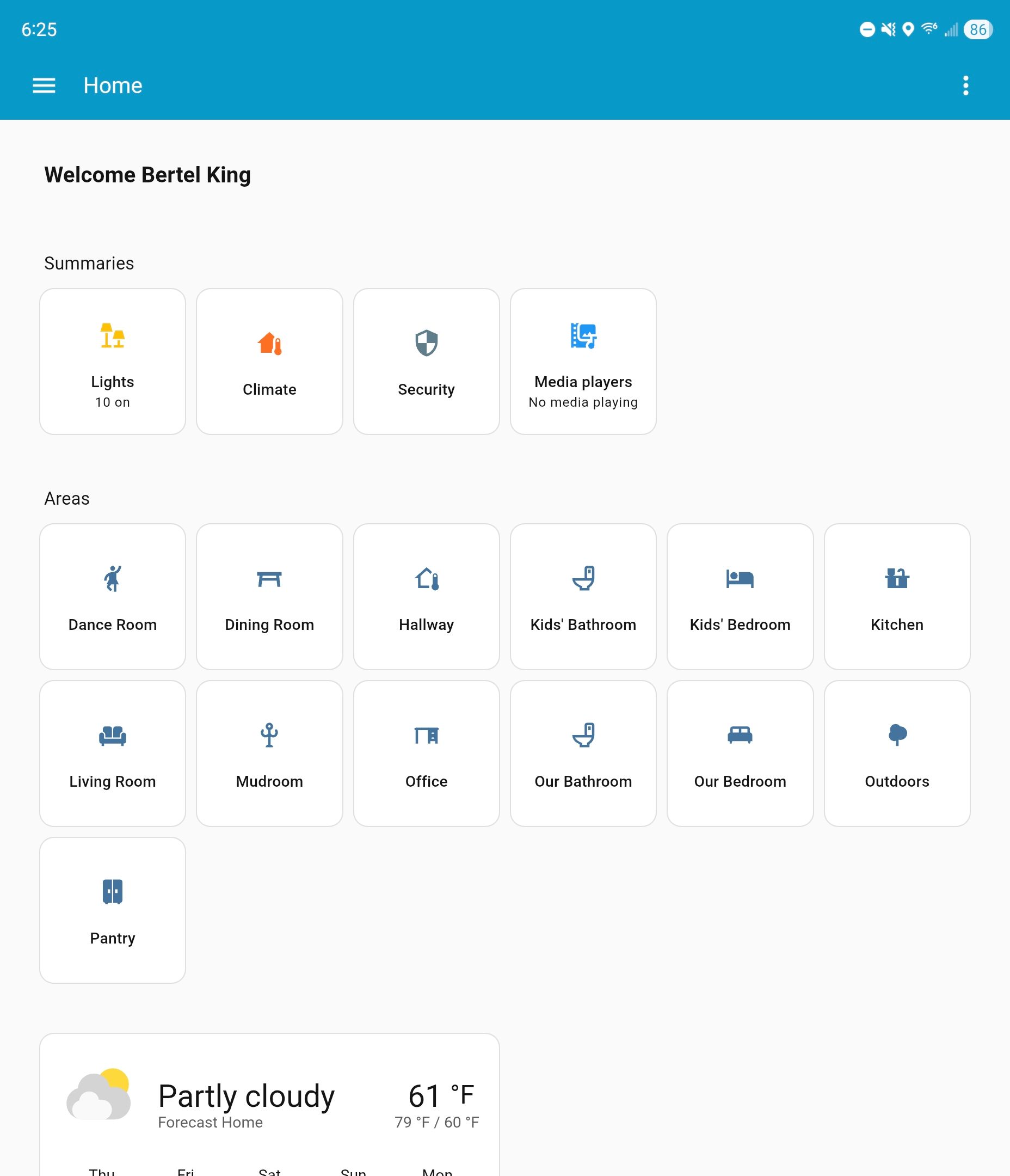Tap the Office desk icon
The height and width of the screenshot is (1176, 1010).
426,736
